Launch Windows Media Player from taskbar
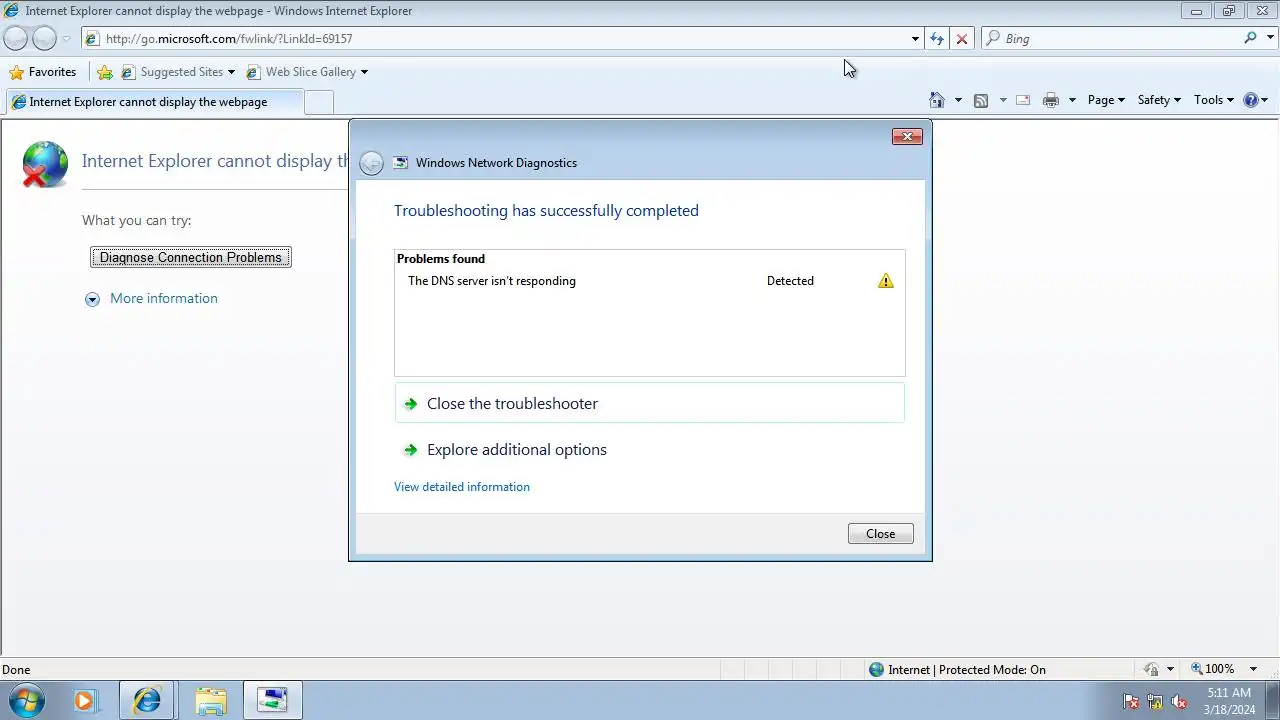This screenshot has width=1280, height=720. click(85, 701)
